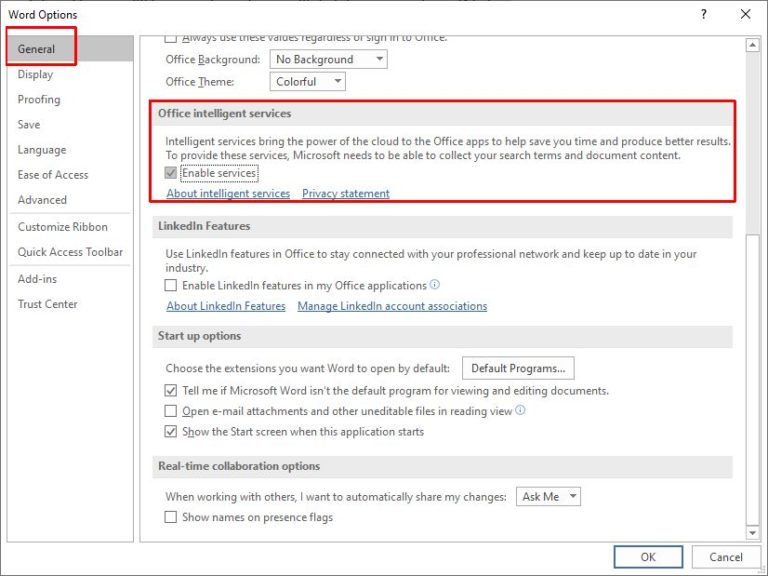Open the Proofing options category
Viewport: 768px width, 576px height.
coord(39,99)
